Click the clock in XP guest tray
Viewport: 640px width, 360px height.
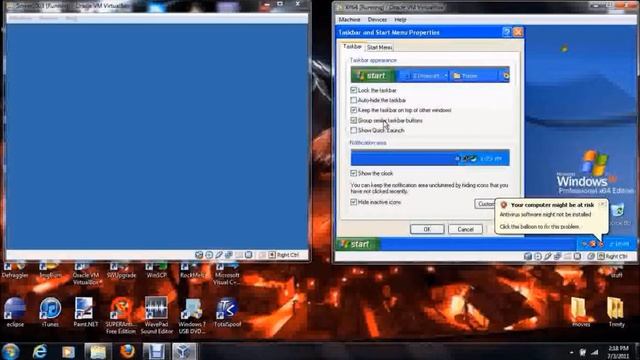pyautogui.click(x=619, y=244)
